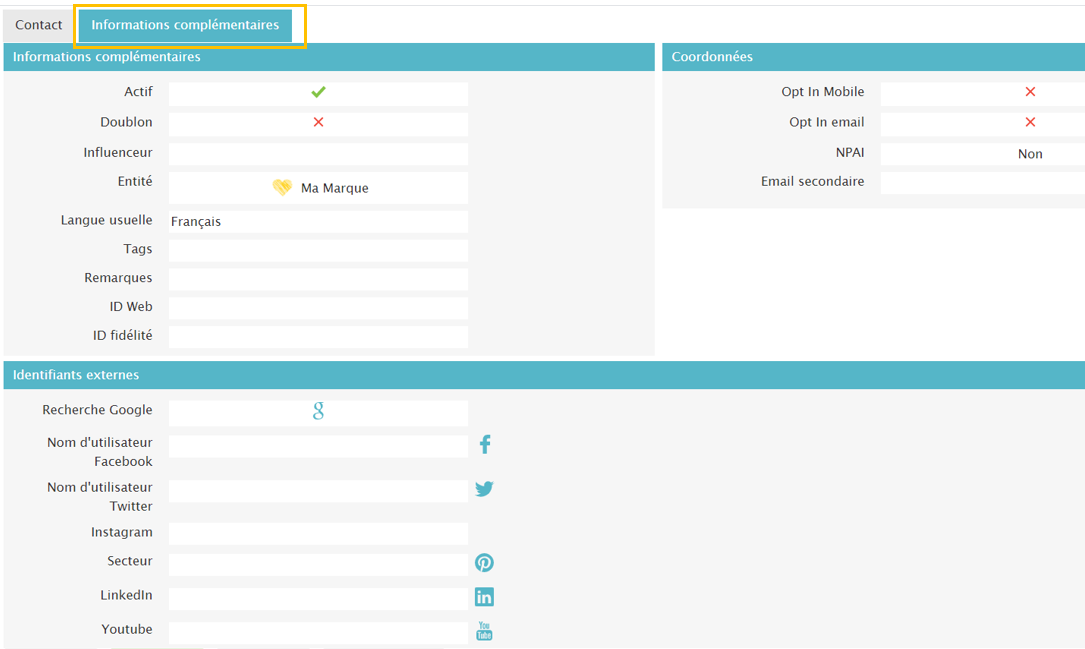Toggle the green Actif checkmark
This screenshot has width=1085, height=649.
[x=318, y=92]
